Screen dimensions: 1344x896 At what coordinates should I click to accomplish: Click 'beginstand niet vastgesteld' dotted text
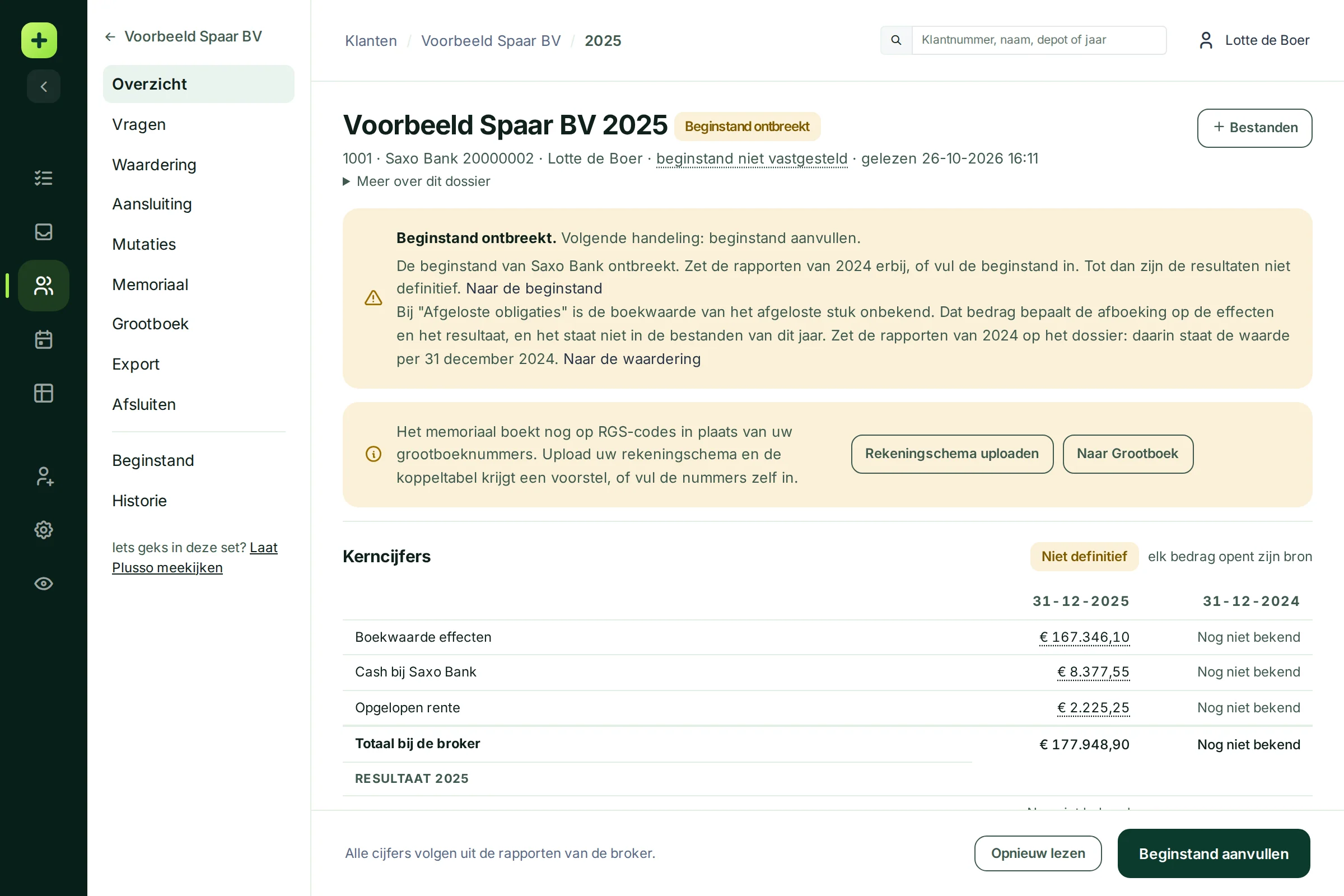pyautogui.click(x=752, y=158)
